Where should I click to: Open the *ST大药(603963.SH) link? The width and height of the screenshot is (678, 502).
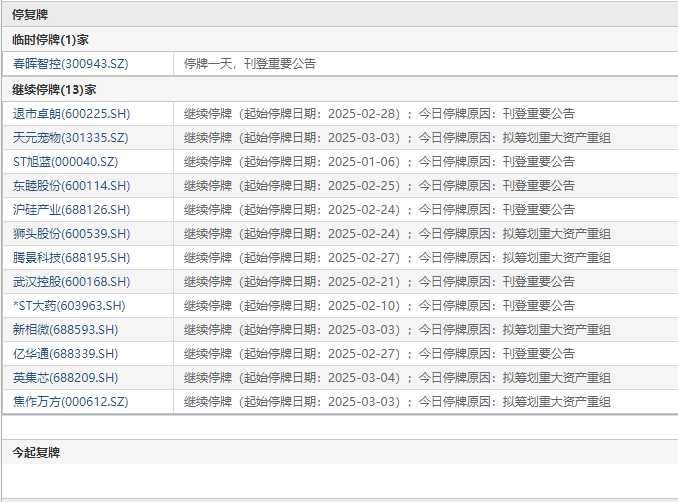coord(69,306)
